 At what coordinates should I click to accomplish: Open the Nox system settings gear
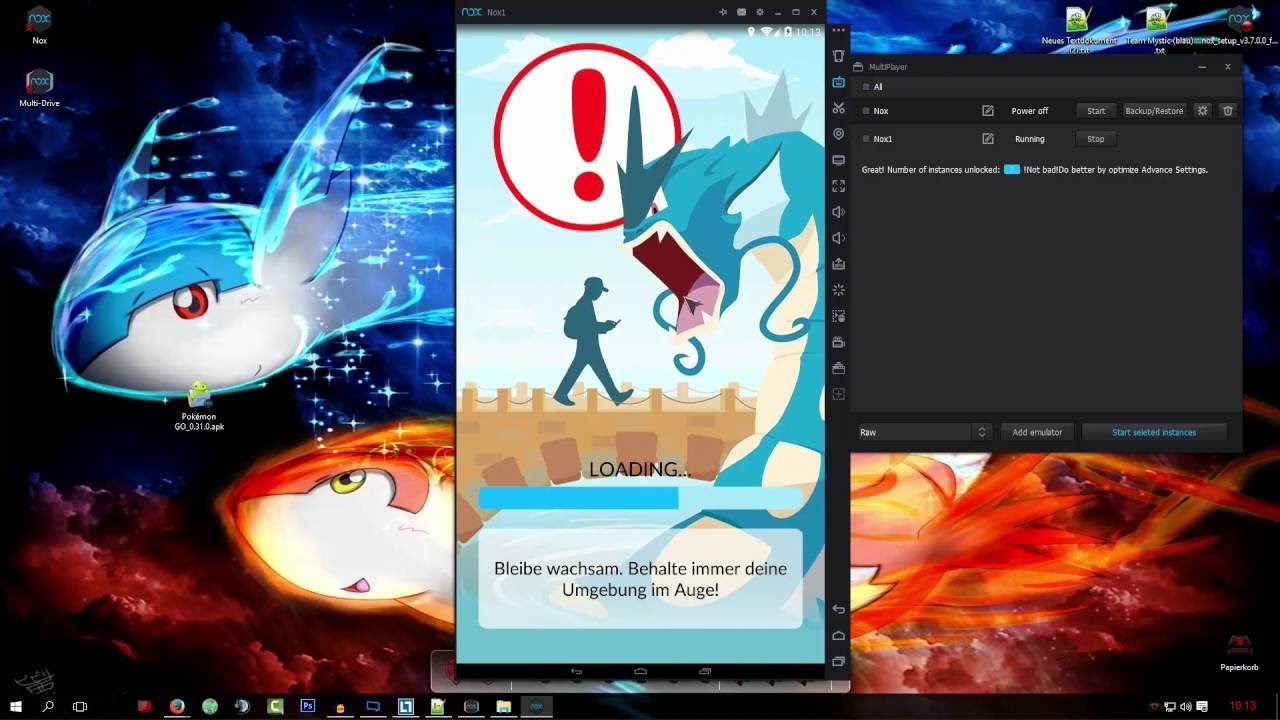pos(759,12)
